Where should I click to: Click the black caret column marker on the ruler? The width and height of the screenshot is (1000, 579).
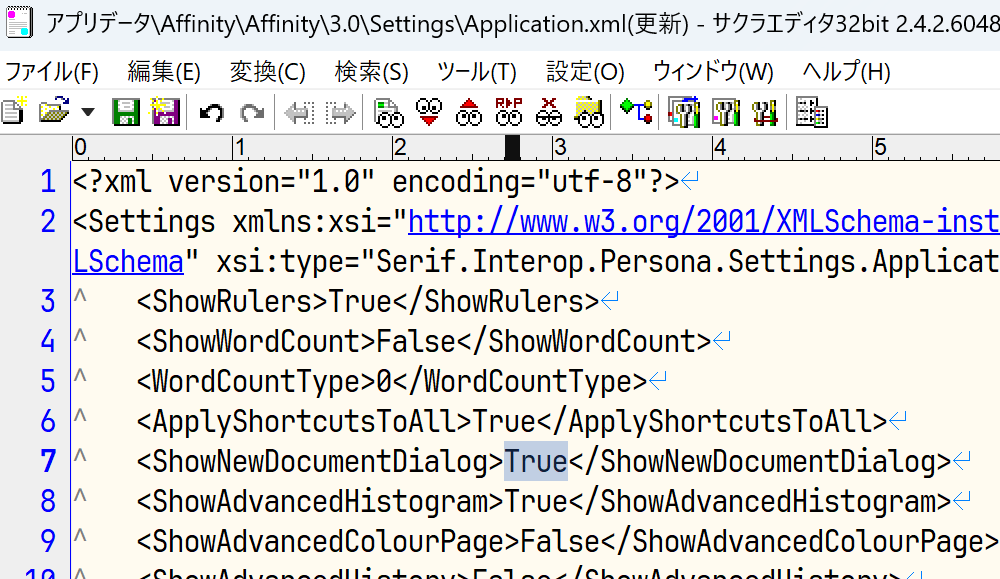(512, 147)
